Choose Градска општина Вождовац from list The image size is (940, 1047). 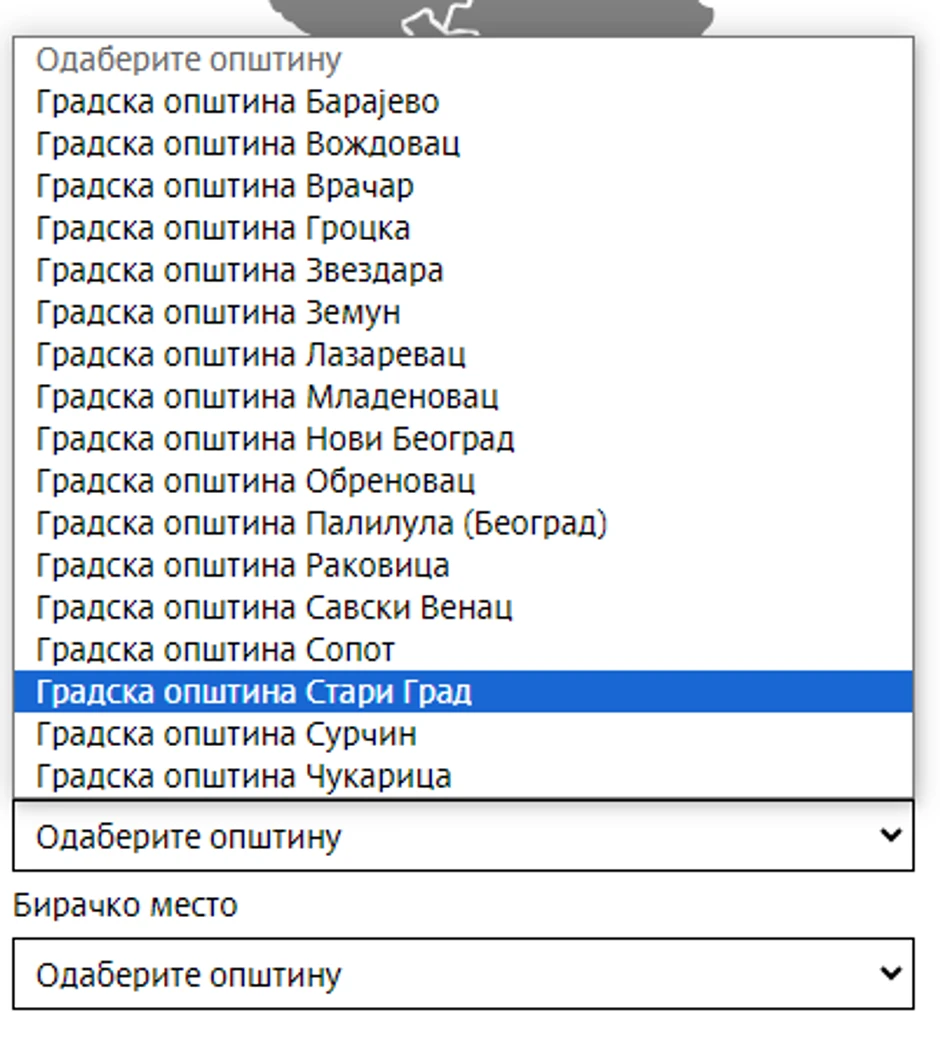[x=248, y=144]
